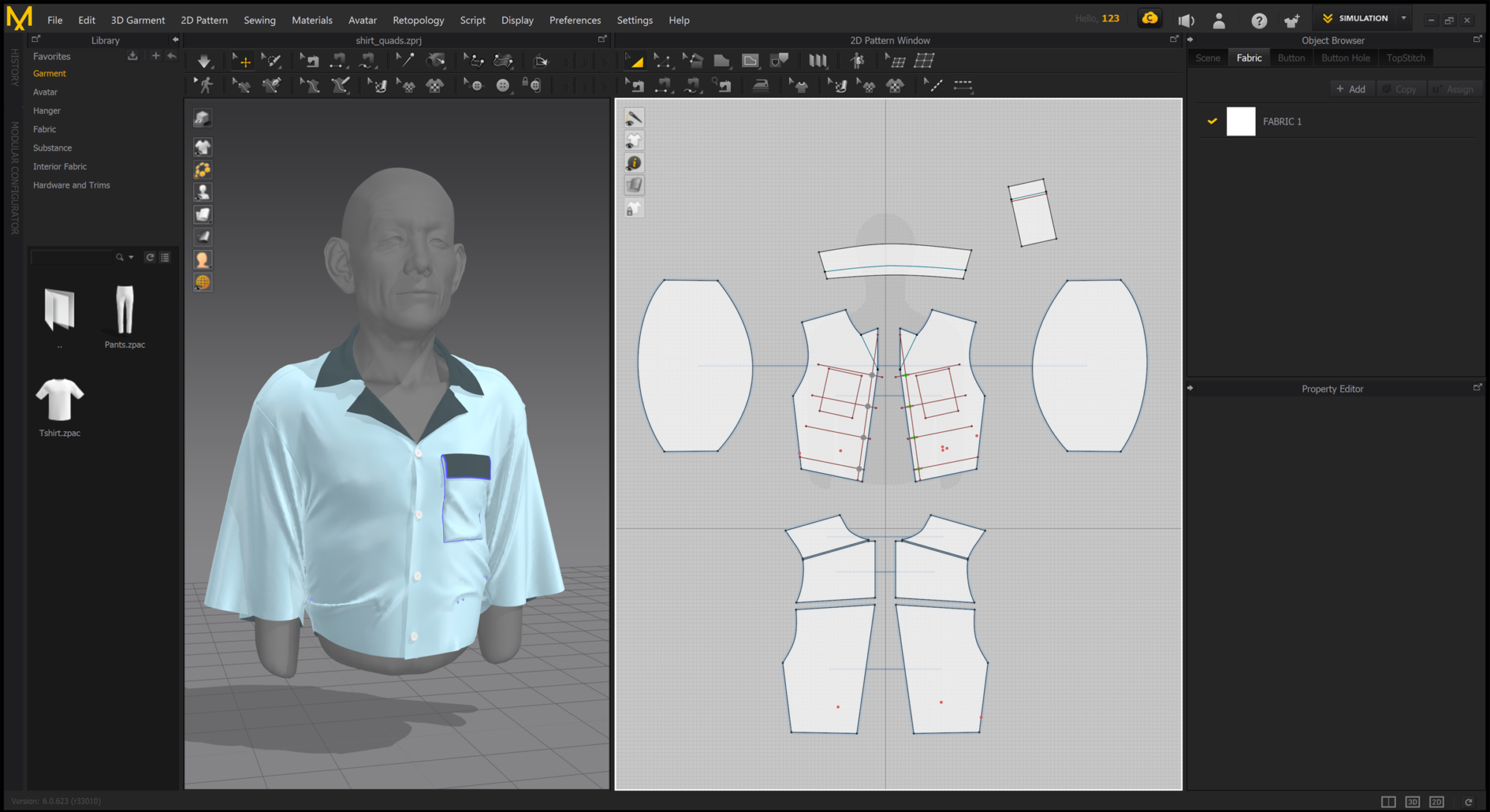Toggle the FABRIC 1 checkmark
The image size is (1490, 812).
tap(1212, 121)
